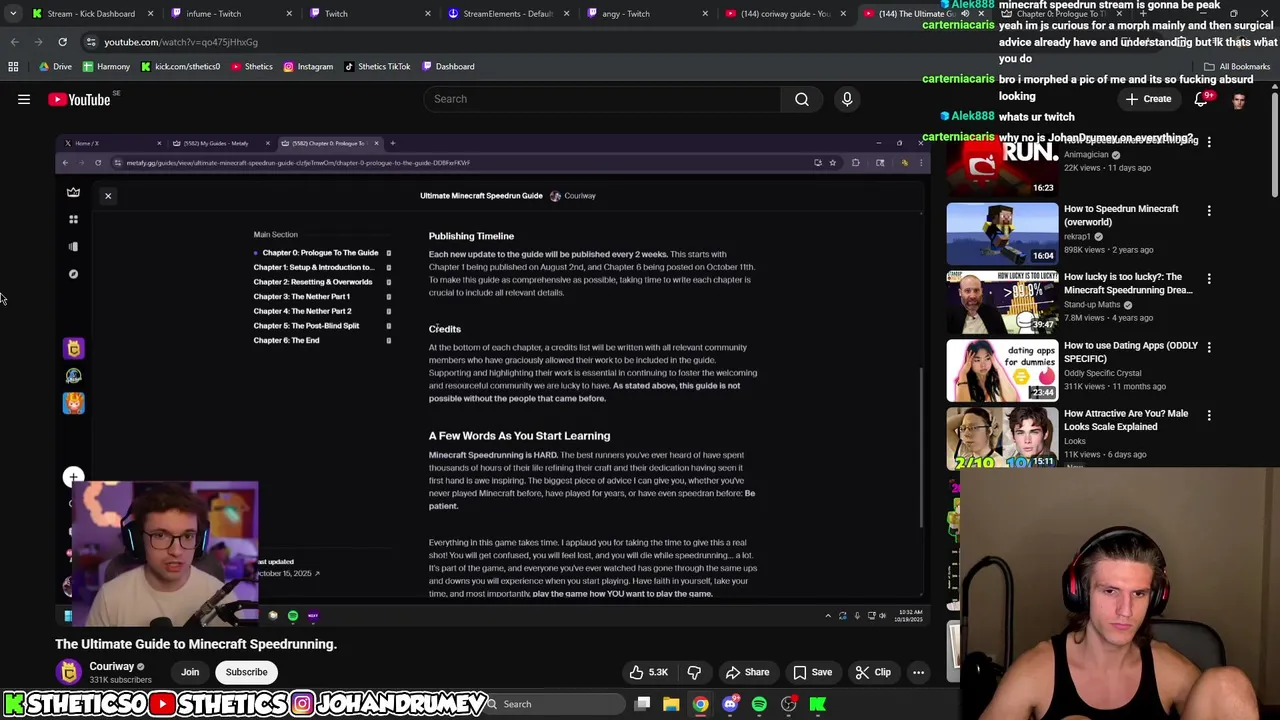Subscribe to the Couriway channel
This screenshot has width=1280, height=720.
(x=246, y=672)
